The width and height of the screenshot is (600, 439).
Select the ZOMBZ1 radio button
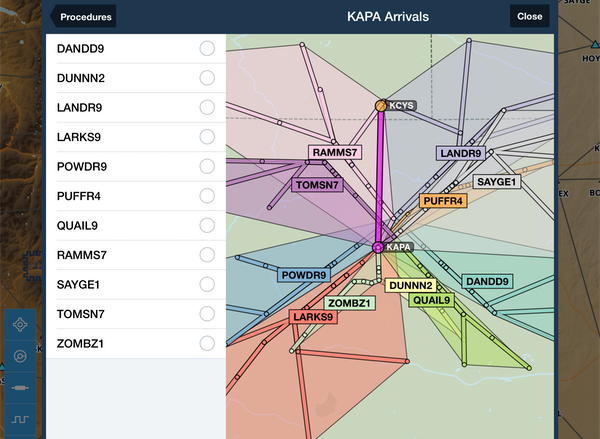point(207,343)
